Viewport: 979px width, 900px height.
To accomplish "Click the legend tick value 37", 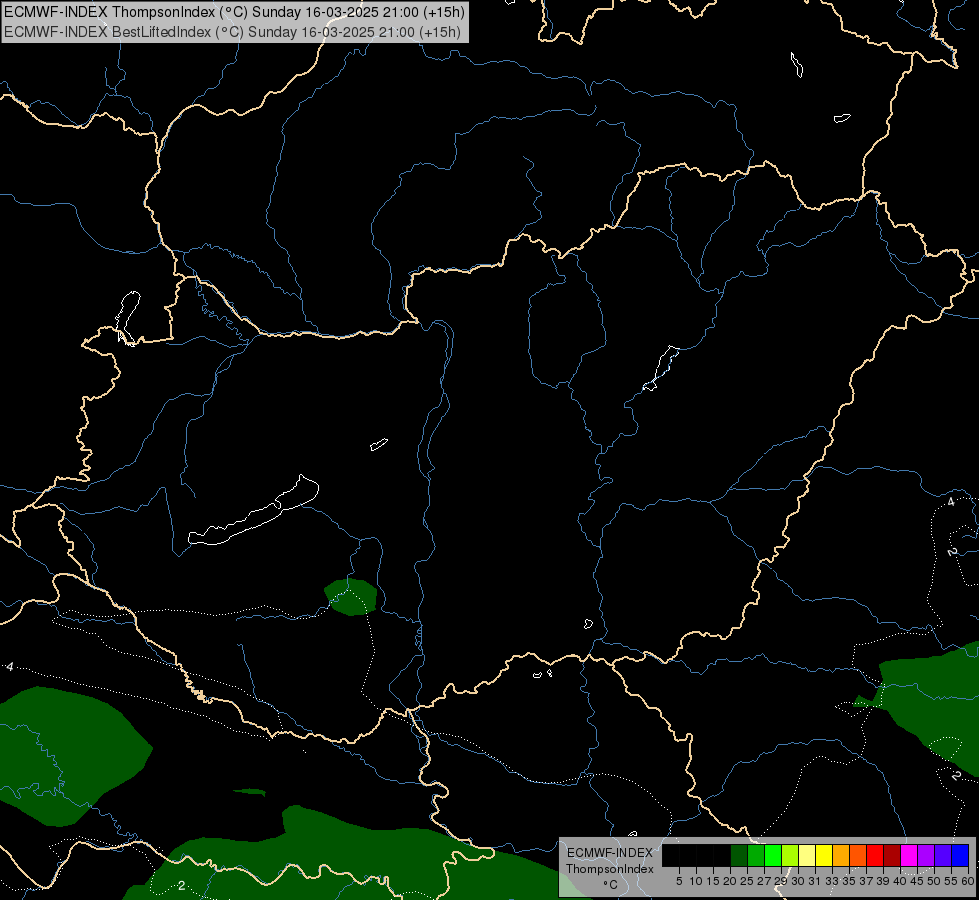I will tap(865, 881).
